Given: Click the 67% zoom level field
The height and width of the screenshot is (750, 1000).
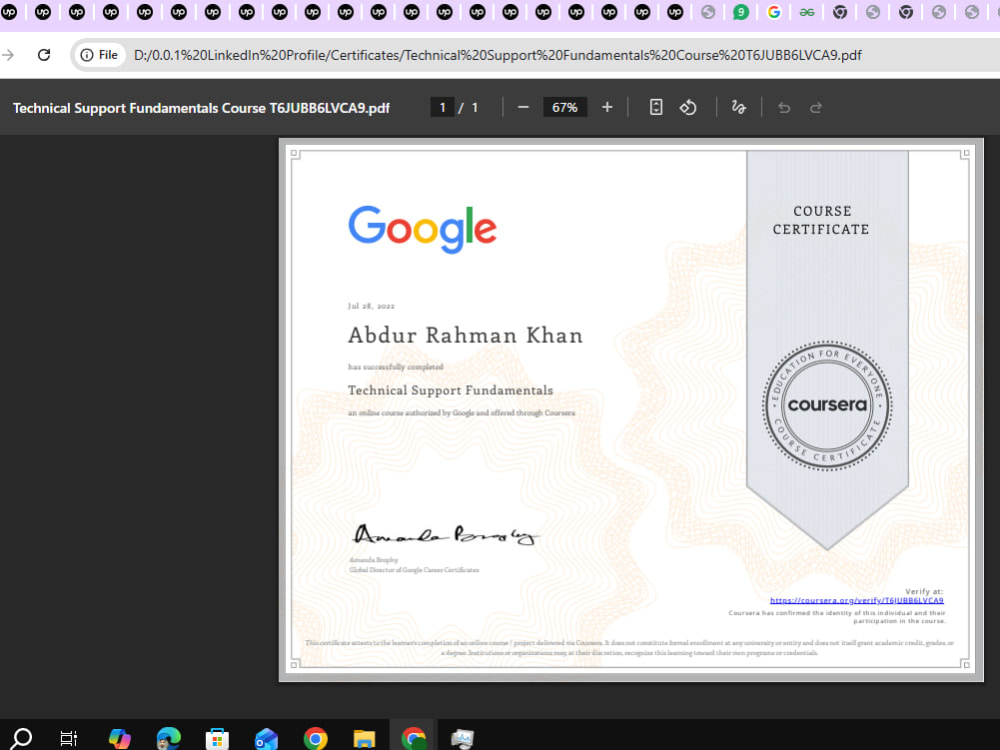Looking at the screenshot, I should (x=564, y=107).
